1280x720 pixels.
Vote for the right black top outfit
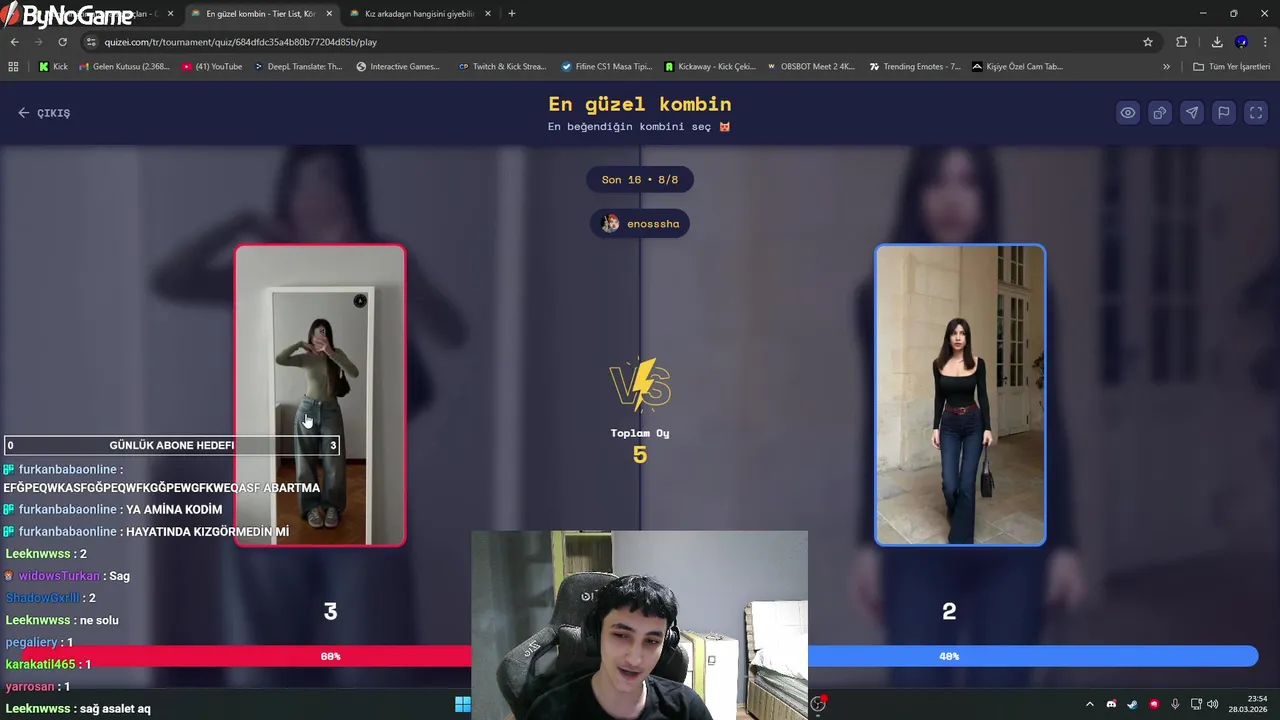[x=960, y=395]
